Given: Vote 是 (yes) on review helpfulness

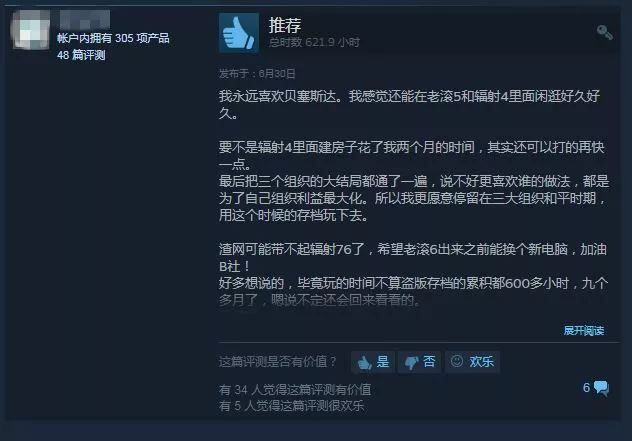Looking at the screenshot, I should point(373,362).
